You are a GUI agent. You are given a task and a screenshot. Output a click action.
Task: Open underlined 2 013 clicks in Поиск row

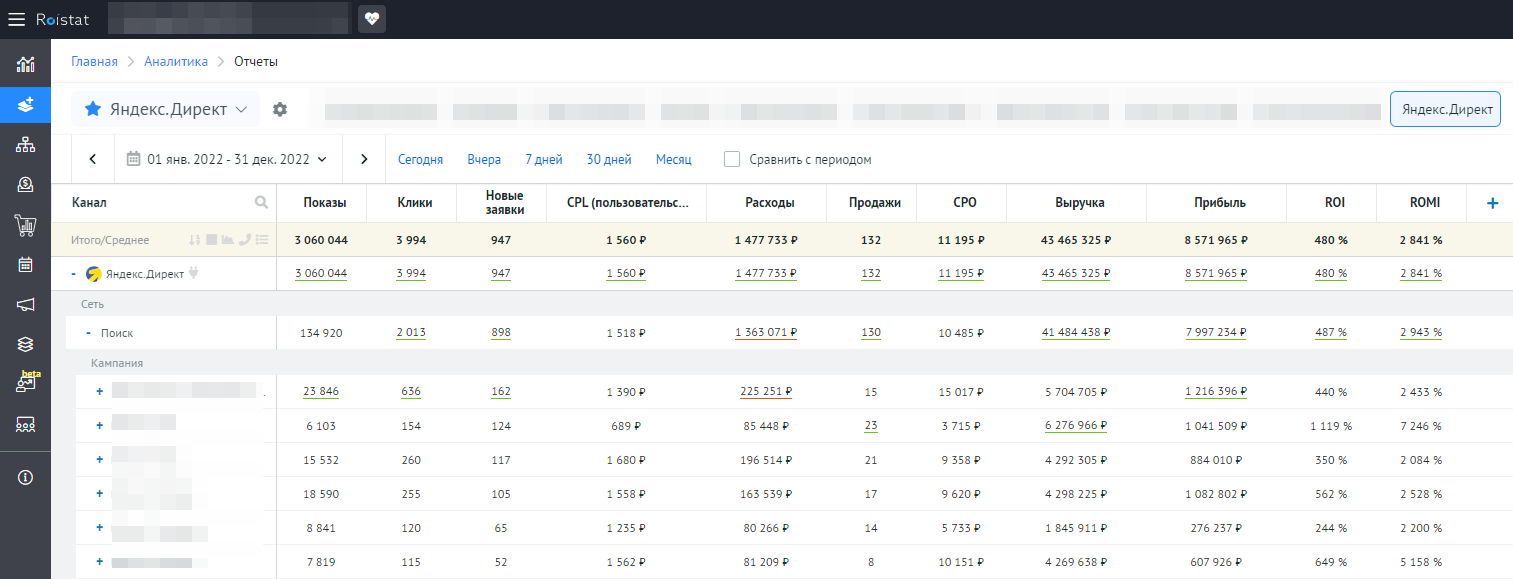[411, 333]
